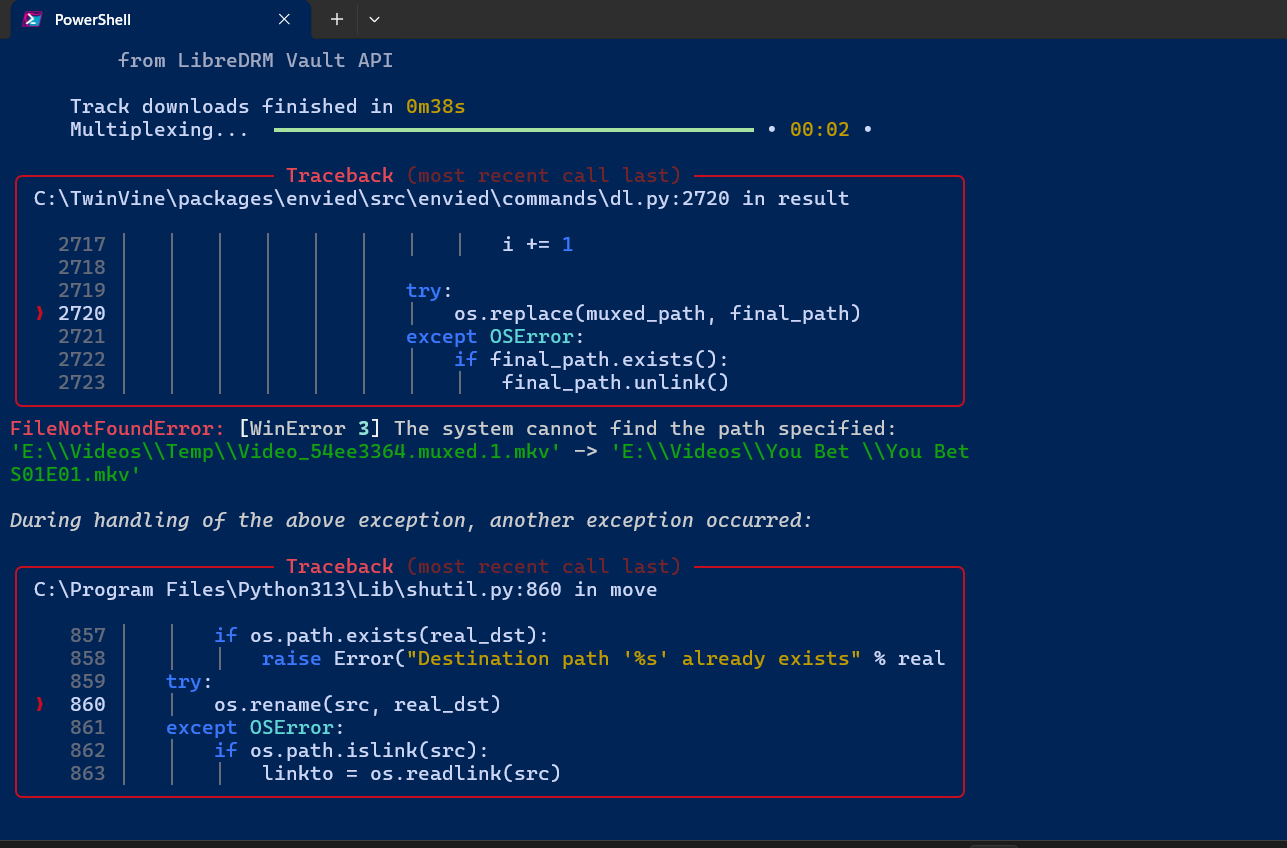Click the 'if os.path.exists(real_dst):' line

click(382, 635)
